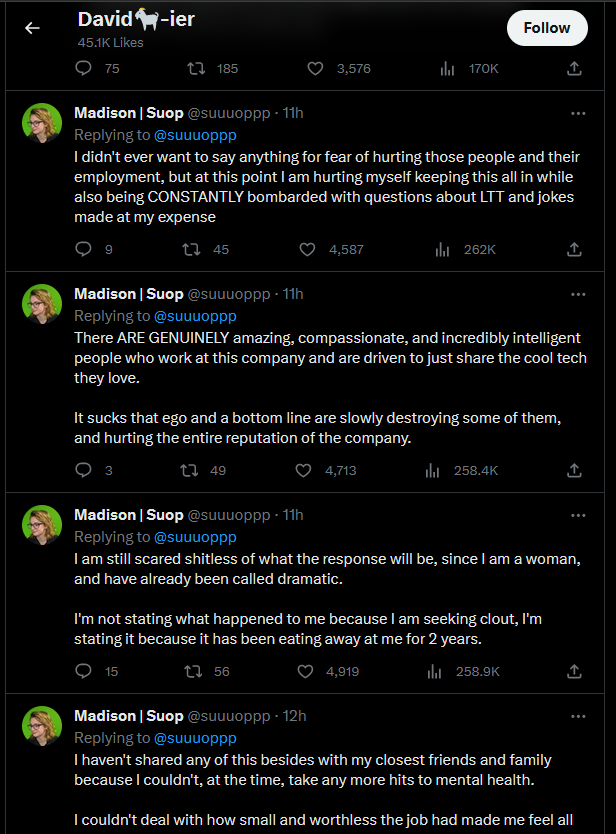The height and width of the screenshot is (834, 616).
Task: Open more options for the LTT jokes tweet
Action: tap(578, 113)
